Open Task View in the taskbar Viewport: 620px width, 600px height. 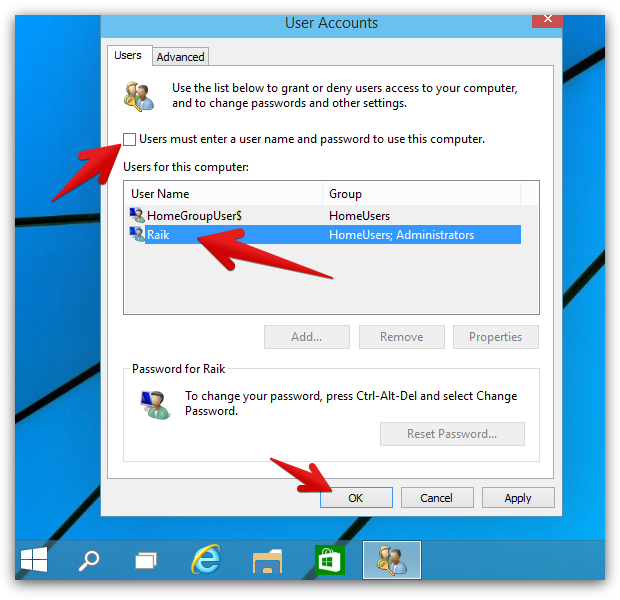pos(146,560)
